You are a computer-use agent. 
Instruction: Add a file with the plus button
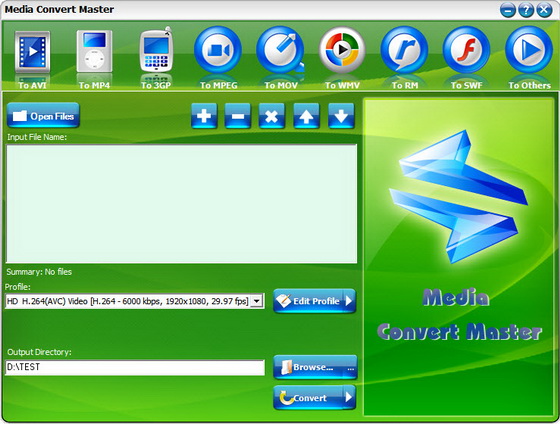tap(204, 116)
